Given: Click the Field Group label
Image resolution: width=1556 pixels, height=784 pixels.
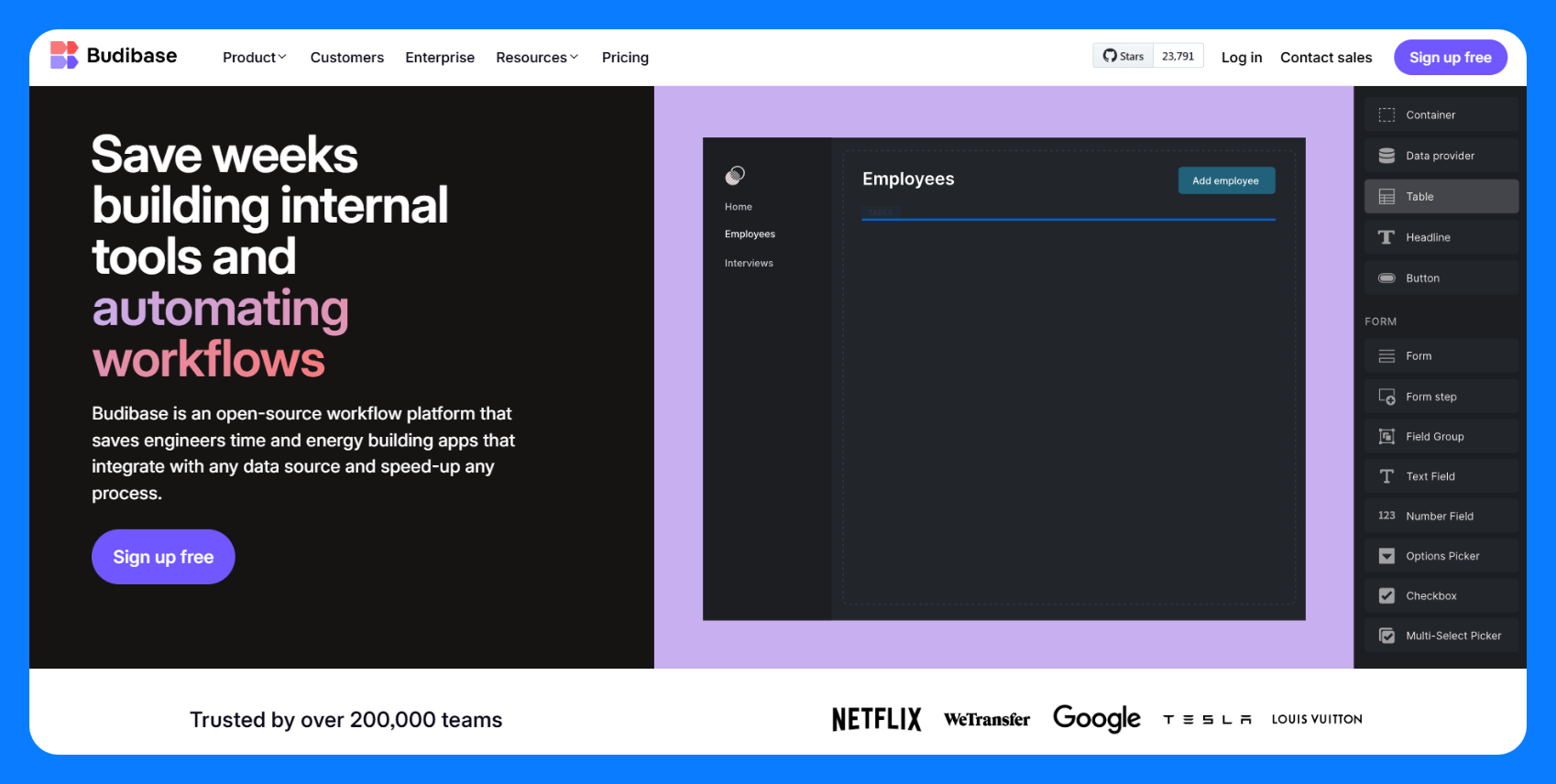Looking at the screenshot, I should [1435, 437].
